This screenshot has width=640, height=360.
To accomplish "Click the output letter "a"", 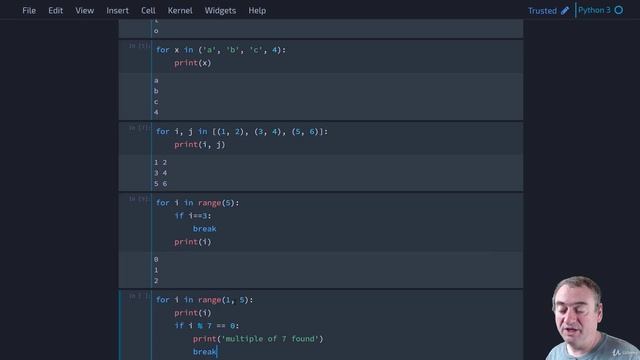I will point(156,80).
